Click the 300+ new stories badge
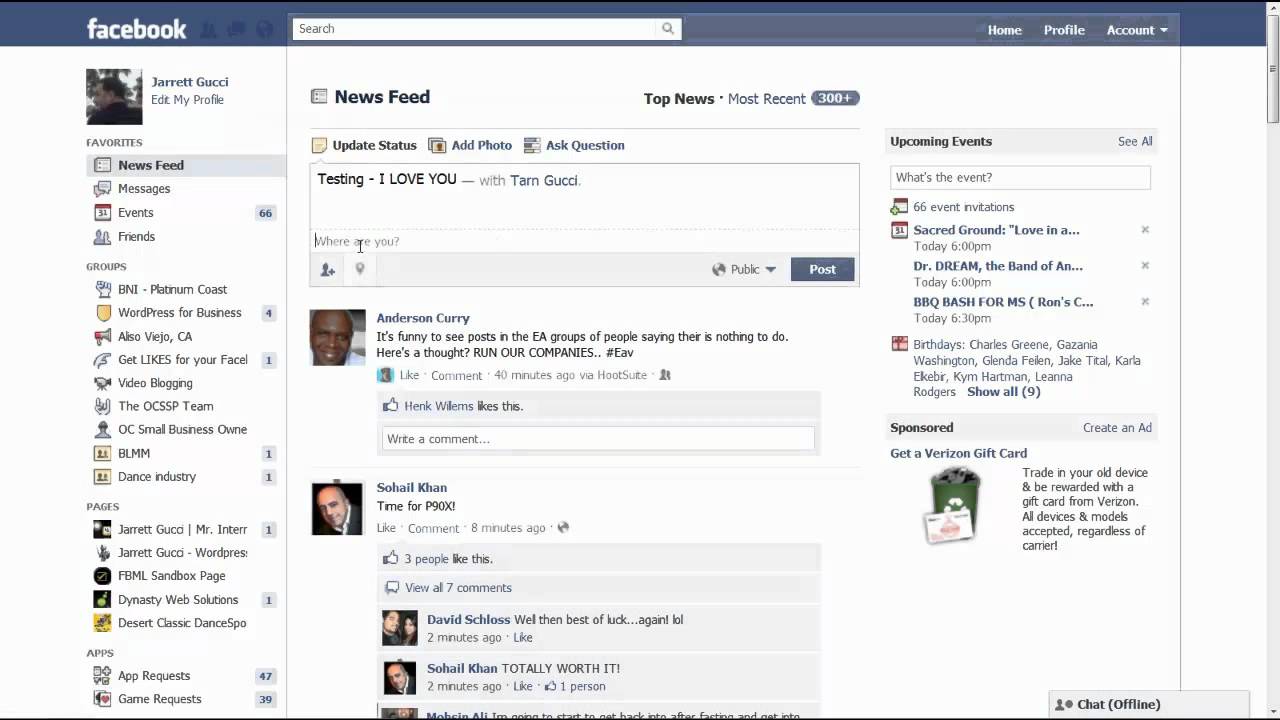The height and width of the screenshot is (720, 1280). pos(835,98)
